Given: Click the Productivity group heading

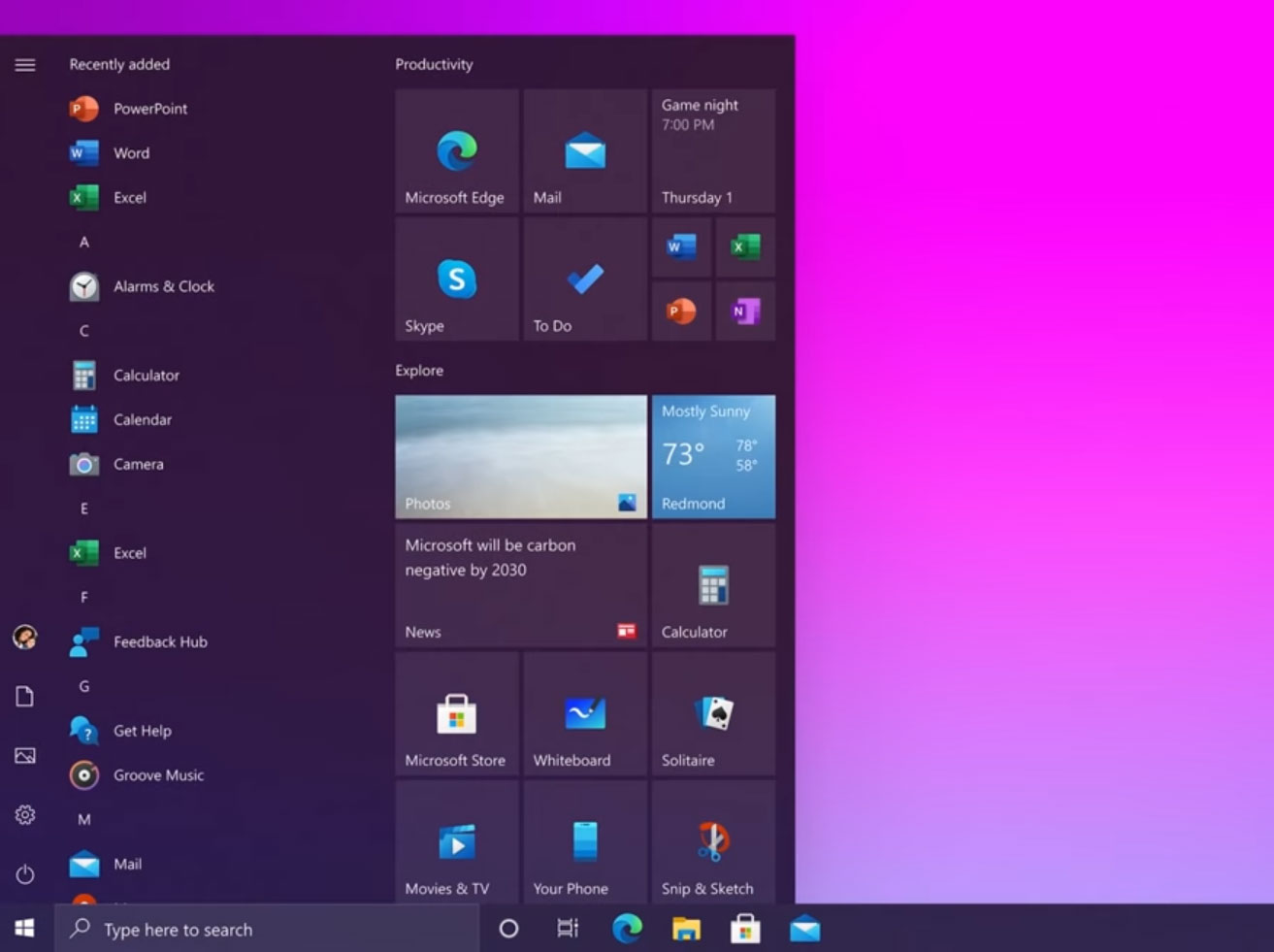Looking at the screenshot, I should (x=434, y=64).
